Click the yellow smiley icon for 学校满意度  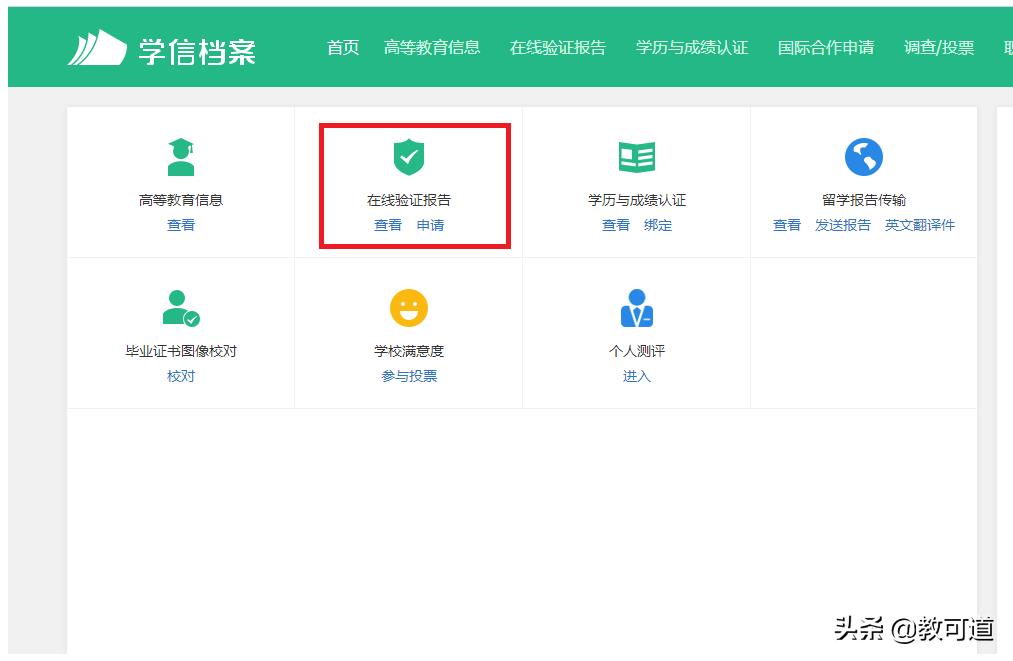coord(409,308)
